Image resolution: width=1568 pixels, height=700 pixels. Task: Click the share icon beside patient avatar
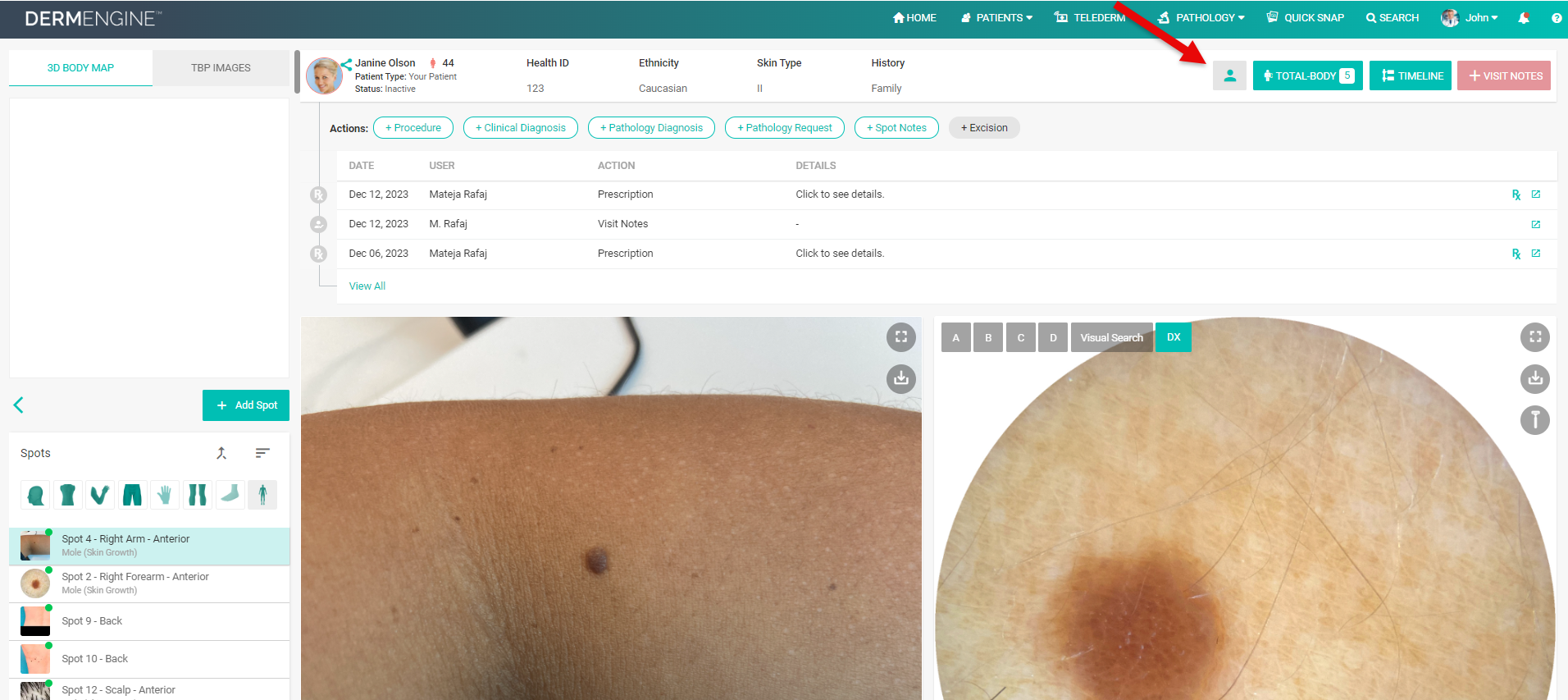(x=347, y=64)
